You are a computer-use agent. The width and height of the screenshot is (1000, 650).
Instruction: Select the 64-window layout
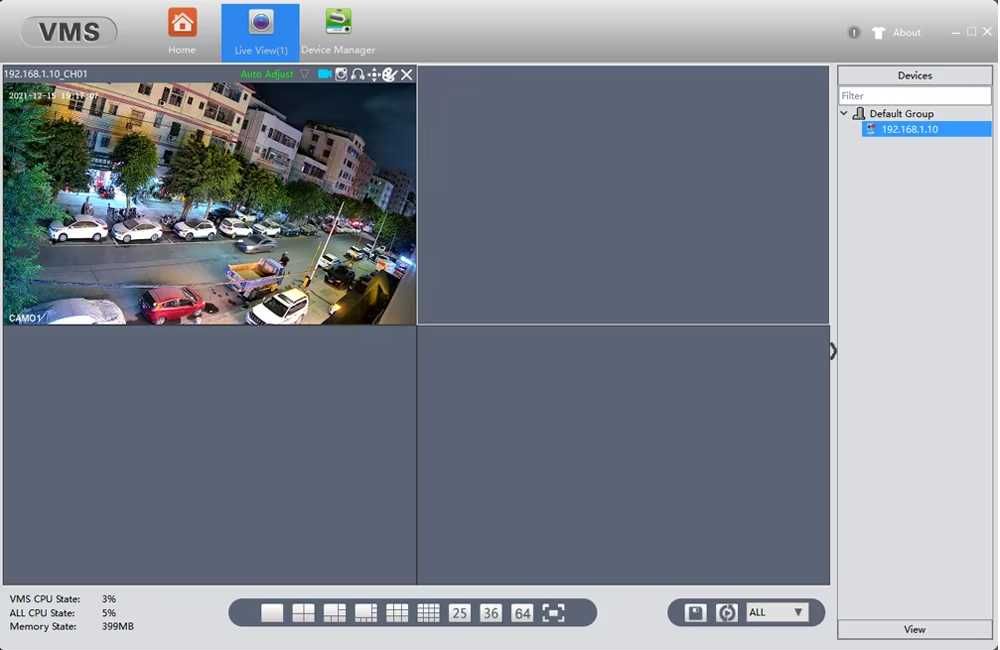[x=522, y=613]
